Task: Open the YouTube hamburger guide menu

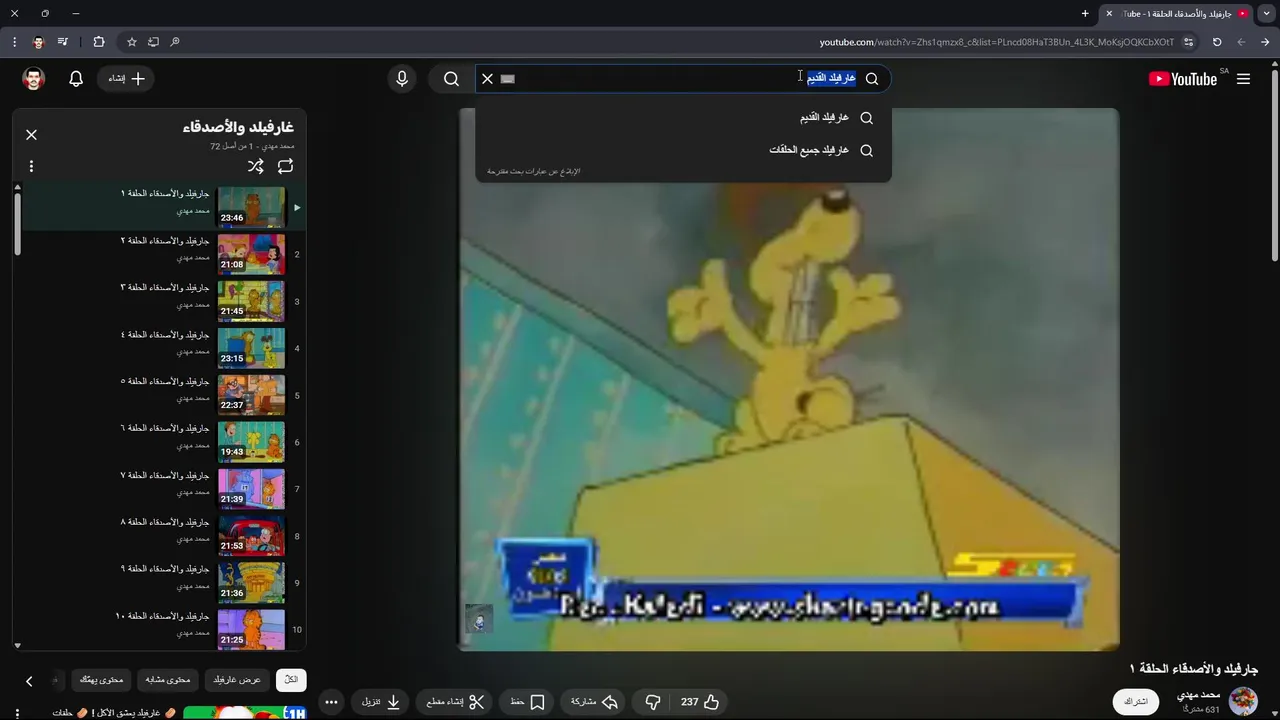Action: (1243, 79)
